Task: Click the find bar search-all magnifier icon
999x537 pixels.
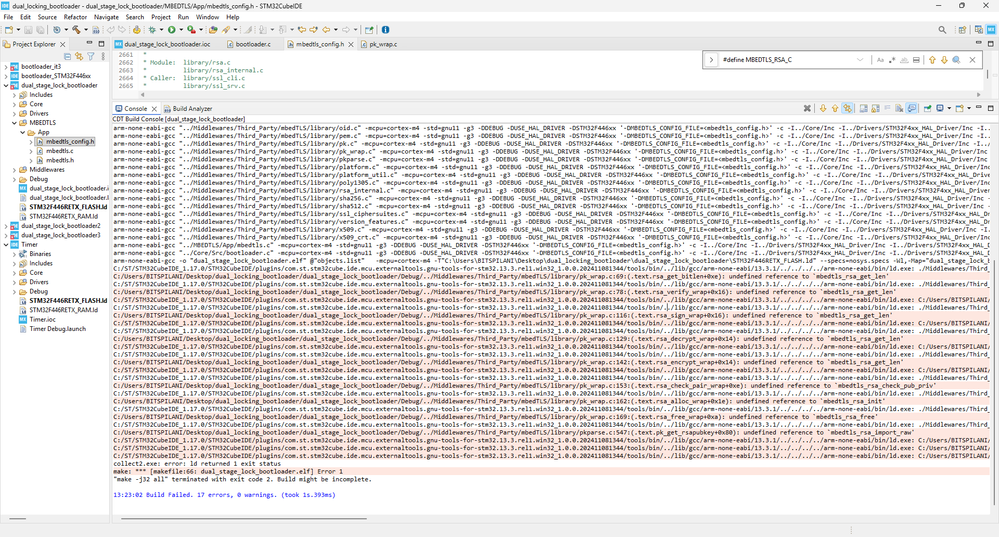Action: [956, 59]
